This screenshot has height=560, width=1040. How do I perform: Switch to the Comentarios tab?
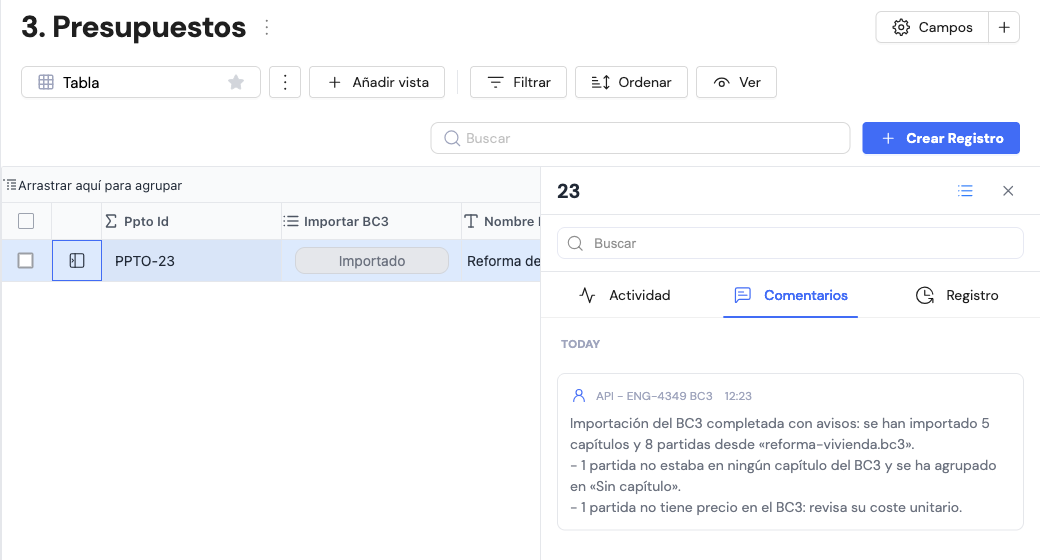point(791,295)
